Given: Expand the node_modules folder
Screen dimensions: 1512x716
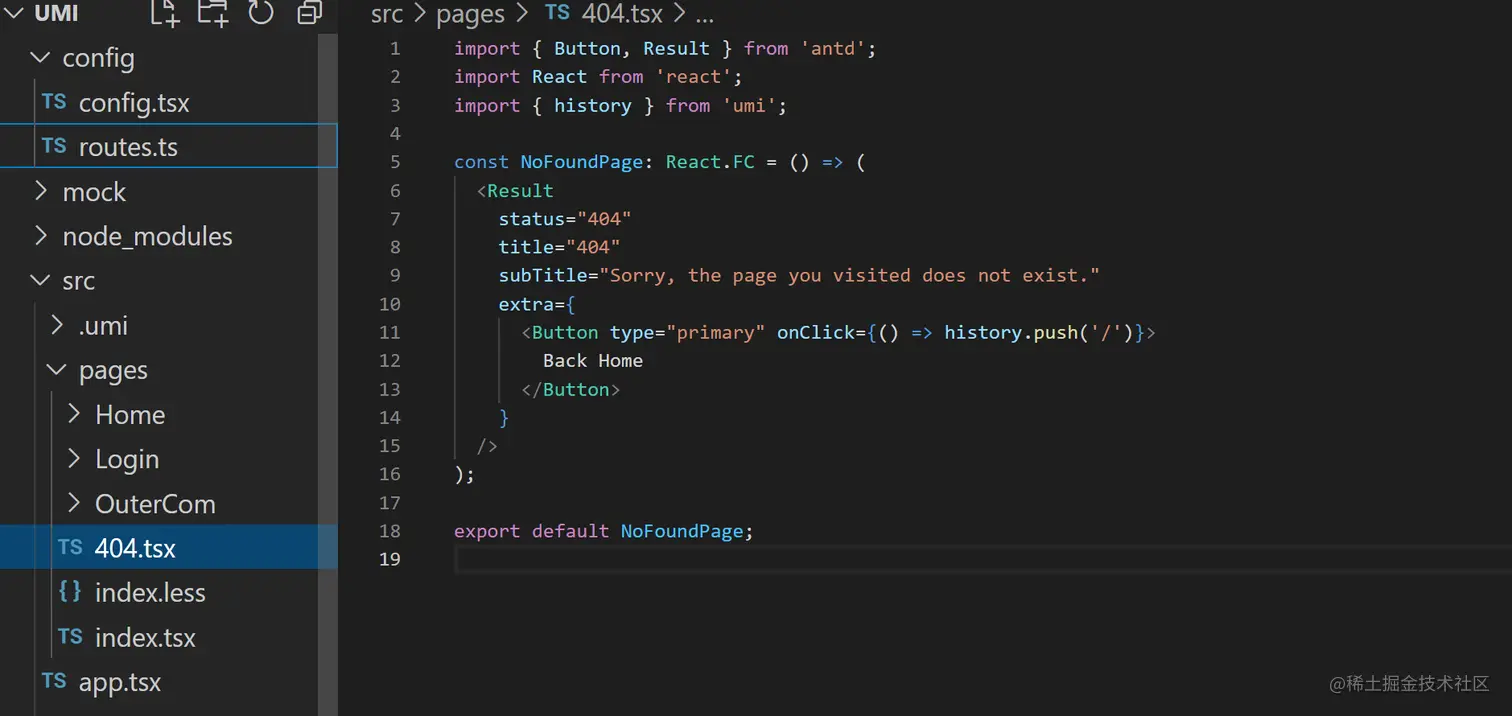Looking at the screenshot, I should tap(40, 236).
